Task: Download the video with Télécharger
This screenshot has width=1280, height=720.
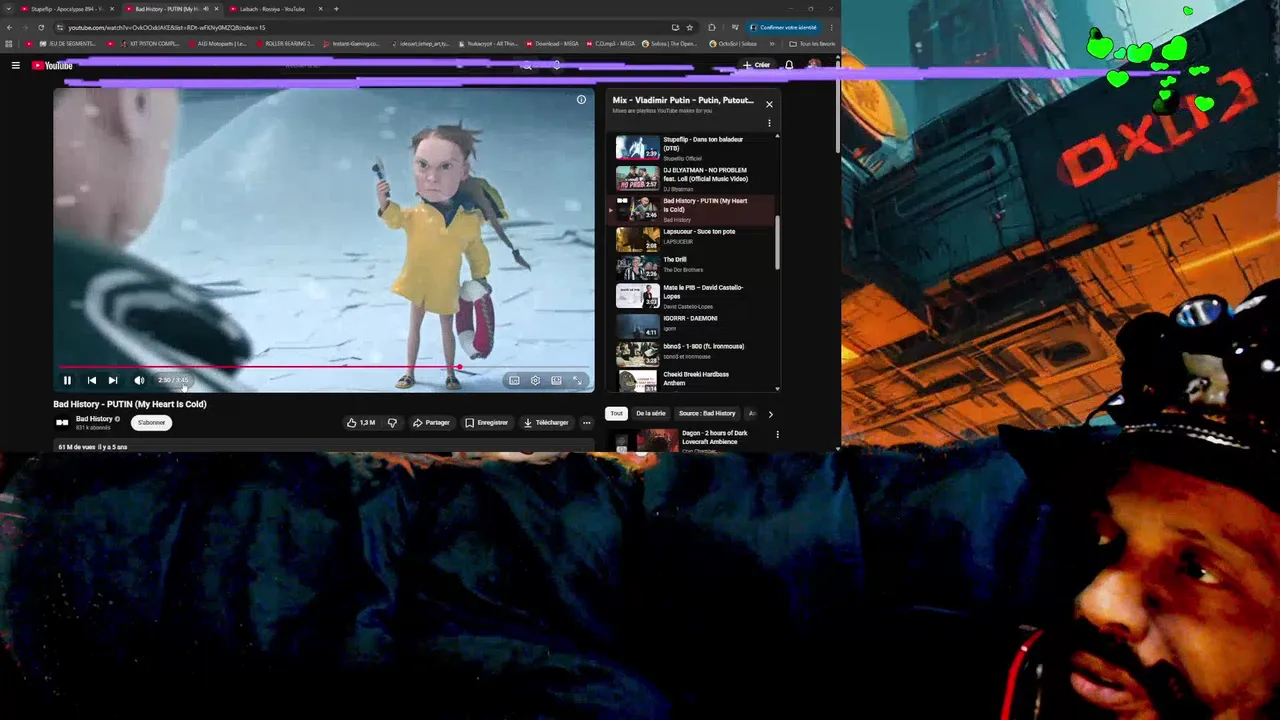Action: click(x=546, y=422)
